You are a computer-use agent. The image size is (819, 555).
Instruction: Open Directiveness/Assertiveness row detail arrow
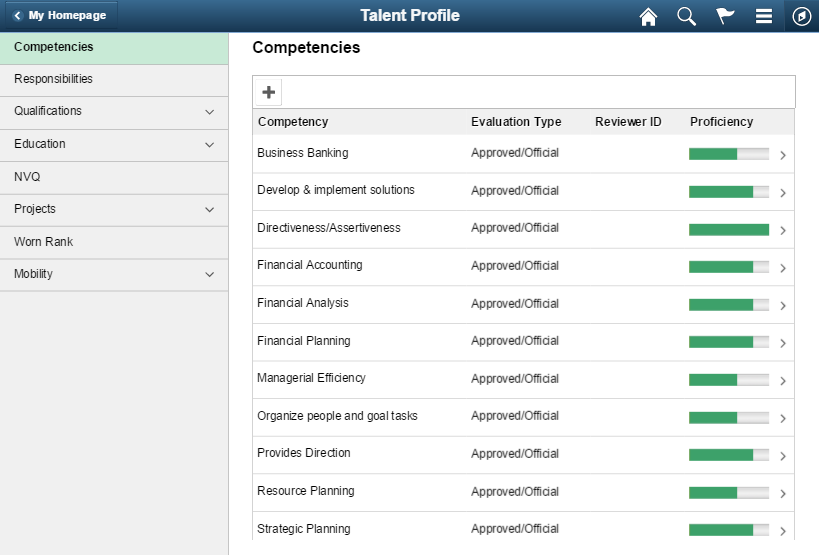(782, 230)
